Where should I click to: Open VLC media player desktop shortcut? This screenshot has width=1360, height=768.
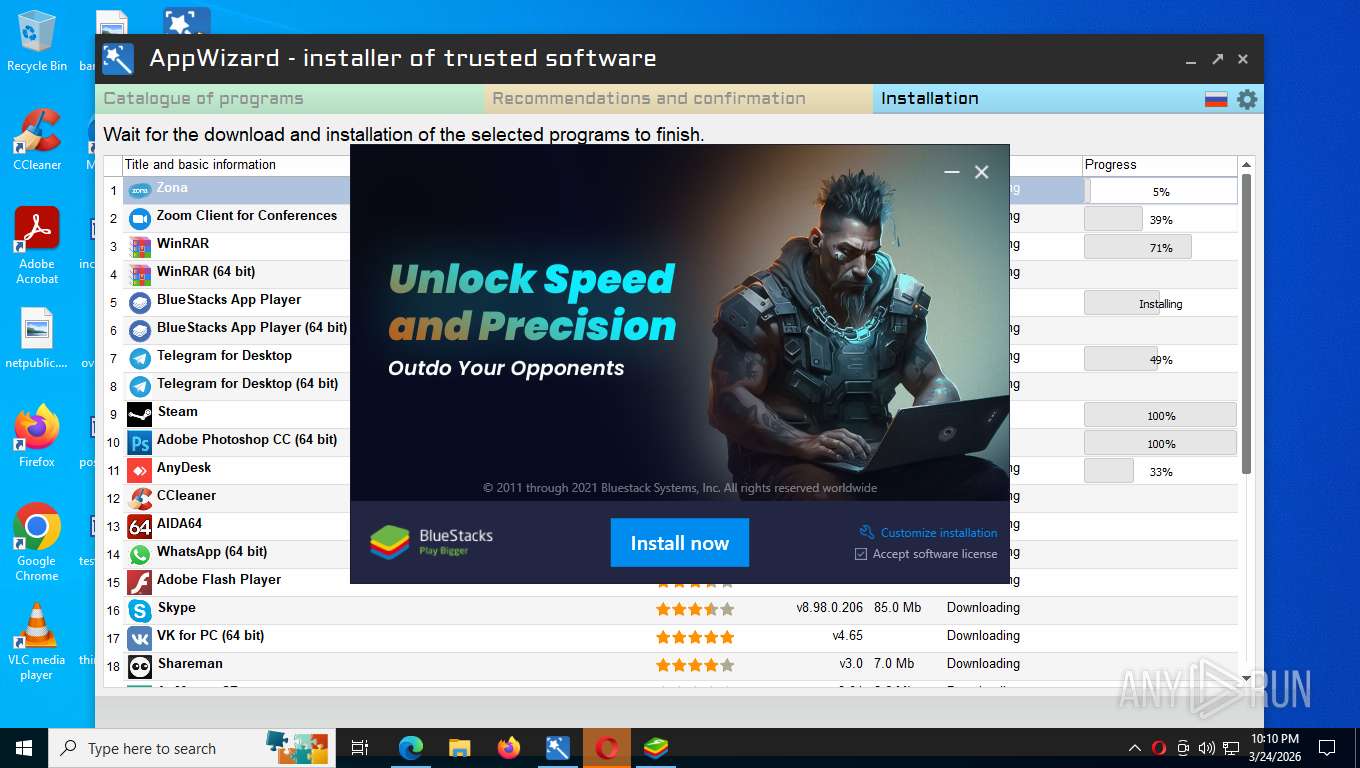pos(37,642)
